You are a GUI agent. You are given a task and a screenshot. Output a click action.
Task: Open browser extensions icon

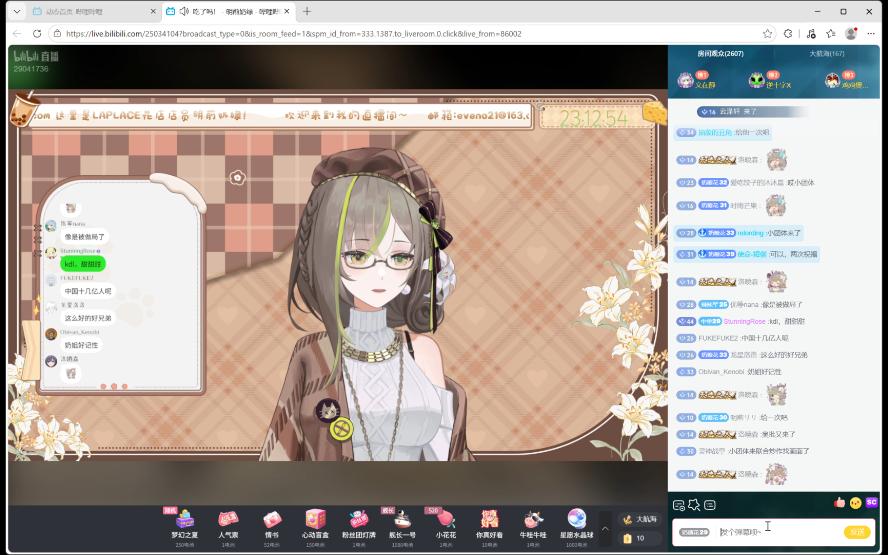coord(788,34)
